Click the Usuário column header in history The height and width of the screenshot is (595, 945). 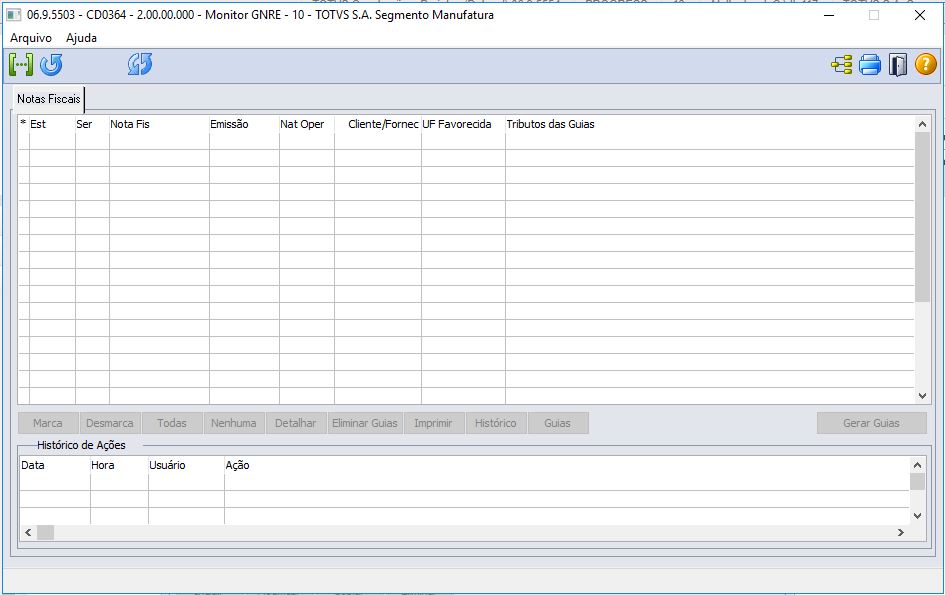pos(186,465)
